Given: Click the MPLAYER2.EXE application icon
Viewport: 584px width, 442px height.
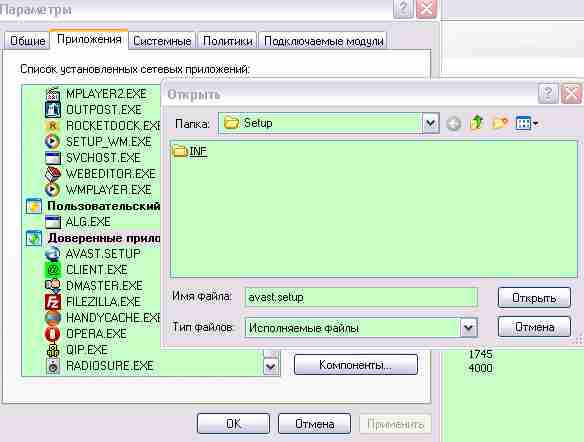Looking at the screenshot, I should (x=53, y=94).
